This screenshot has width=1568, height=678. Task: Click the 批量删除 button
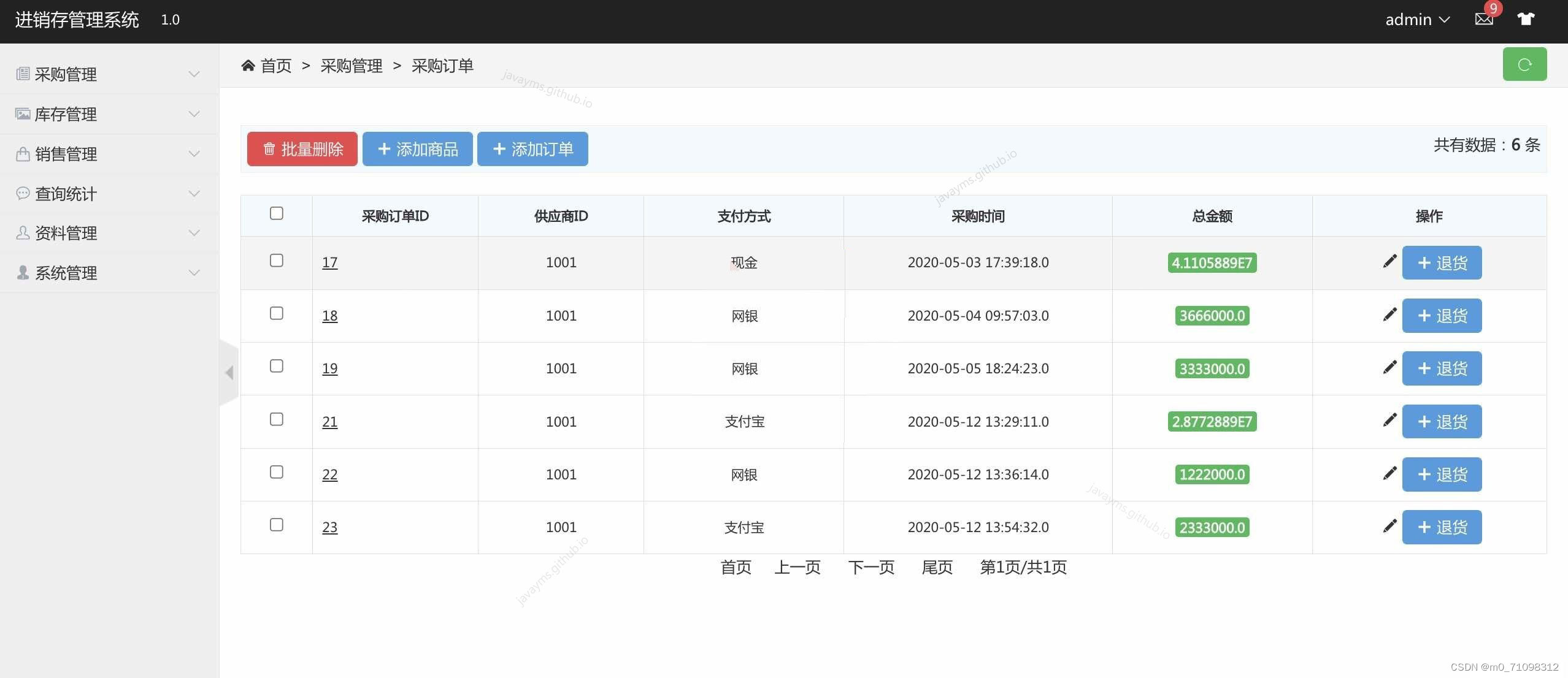coord(302,149)
